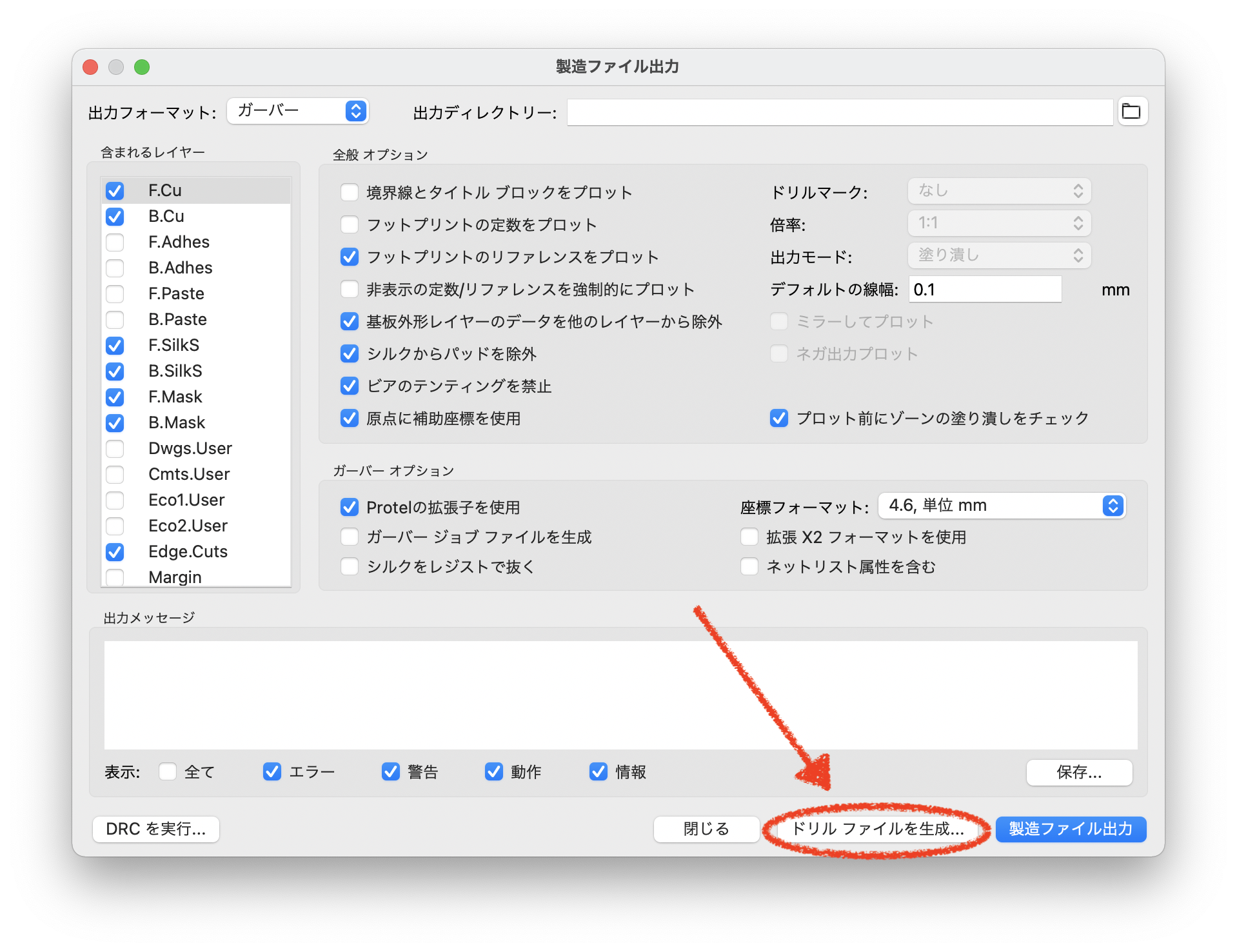Uncheck the B.SilkS layer checkbox
Screen dimensions: 1237x952
(115, 372)
